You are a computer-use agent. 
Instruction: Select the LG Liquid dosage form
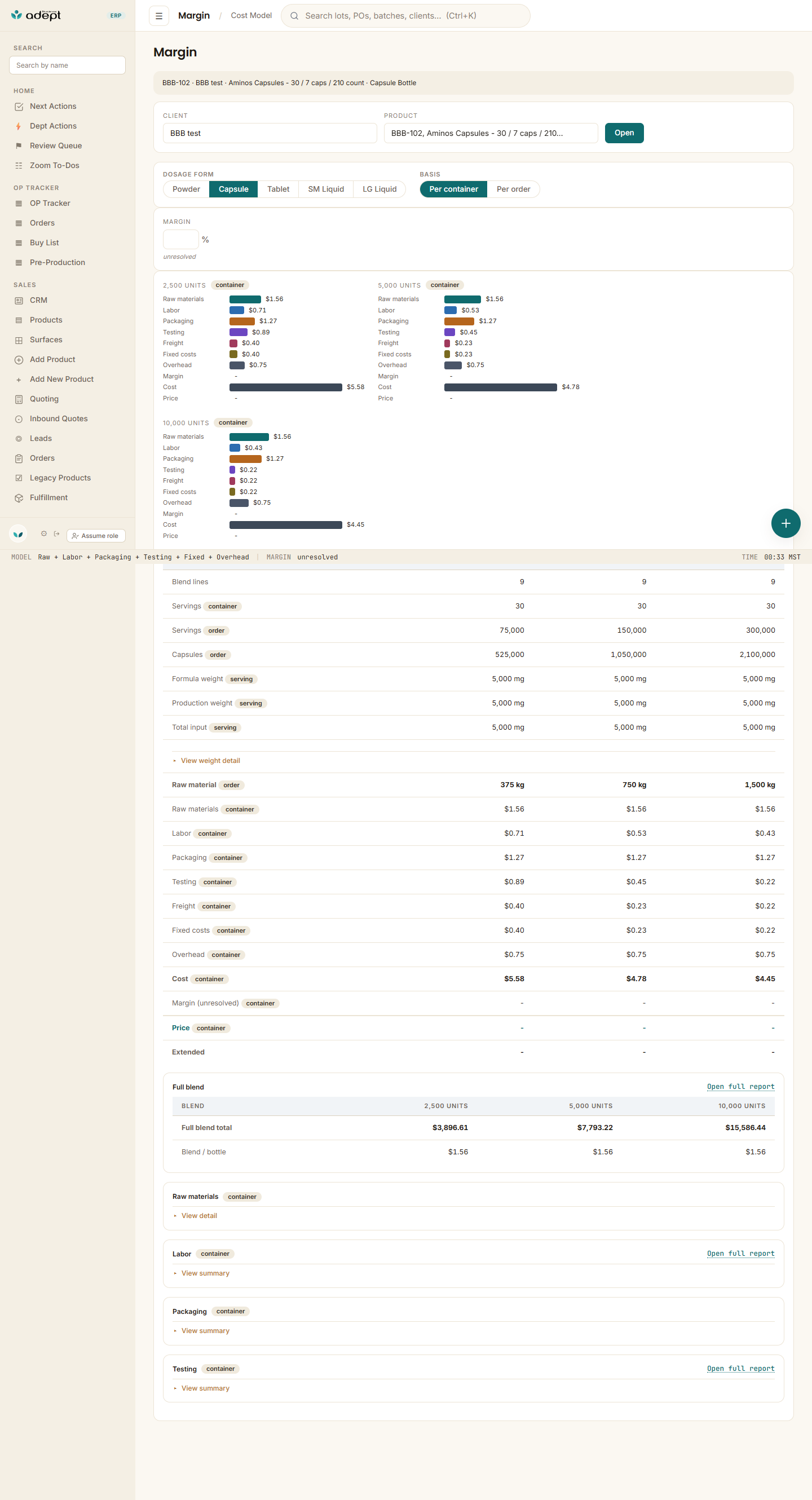pyautogui.click(x=379, y=189)
